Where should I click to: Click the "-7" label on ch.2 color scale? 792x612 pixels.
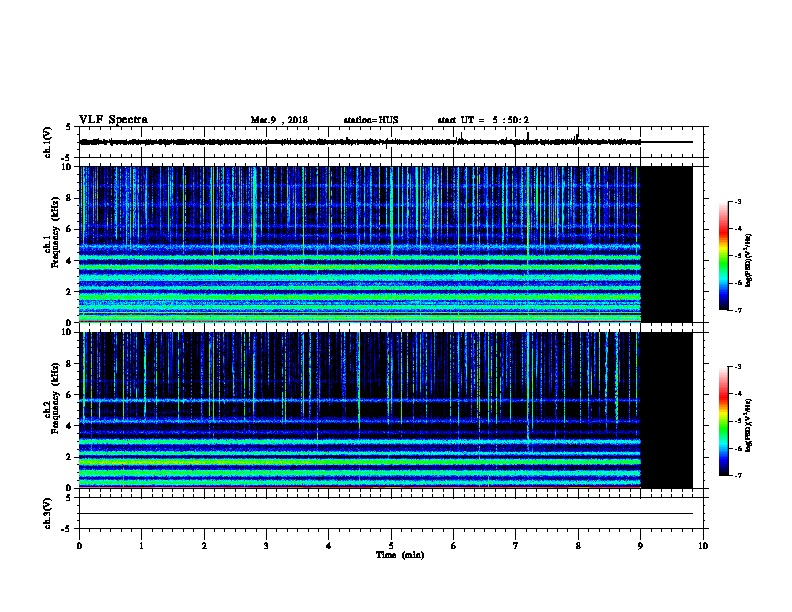coord(737,476)
